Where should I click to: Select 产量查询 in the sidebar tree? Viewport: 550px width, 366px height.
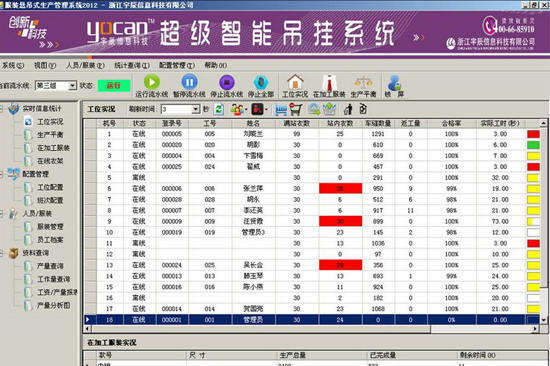50,266
